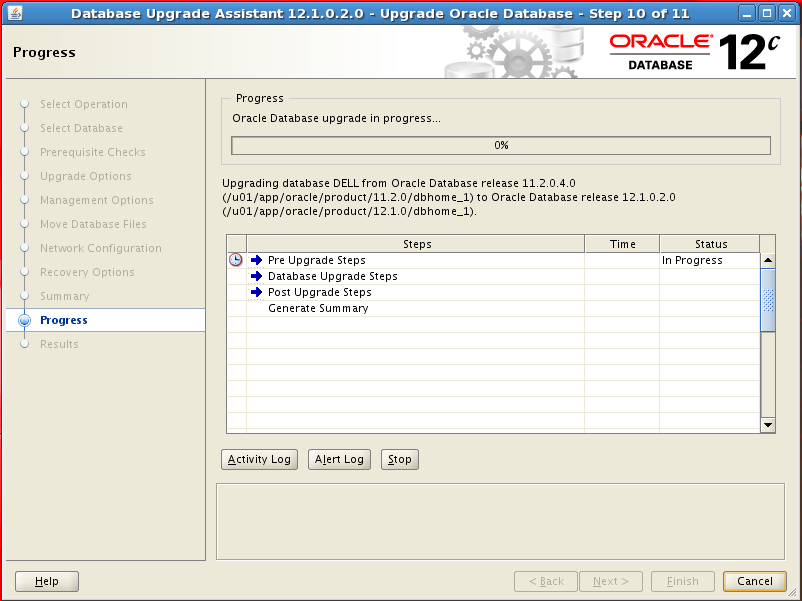Click the disabled Finish button
The width and height of the screenshot is (802, 601).
pyautogui.click(x=682, y=581)
